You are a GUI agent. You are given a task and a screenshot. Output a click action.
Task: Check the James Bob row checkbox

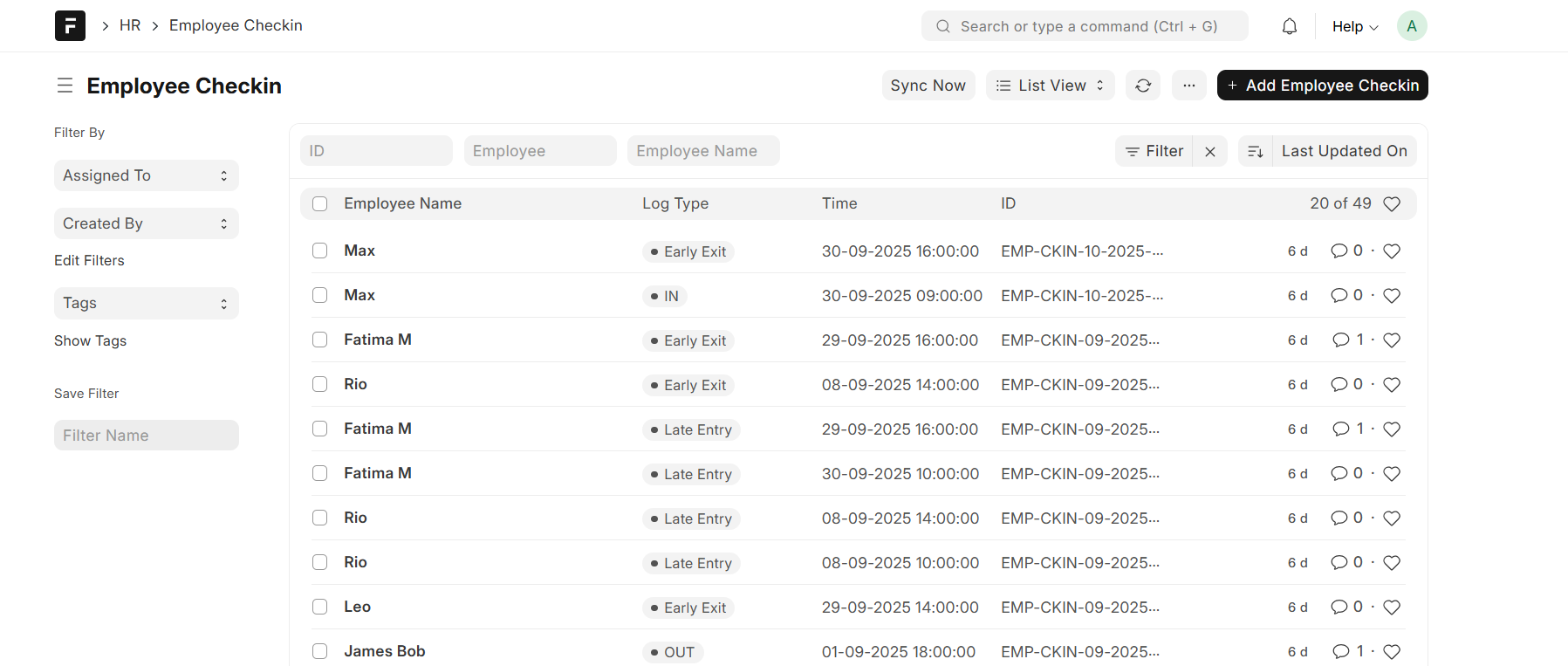pyautogui.click(x=320, y=651)
